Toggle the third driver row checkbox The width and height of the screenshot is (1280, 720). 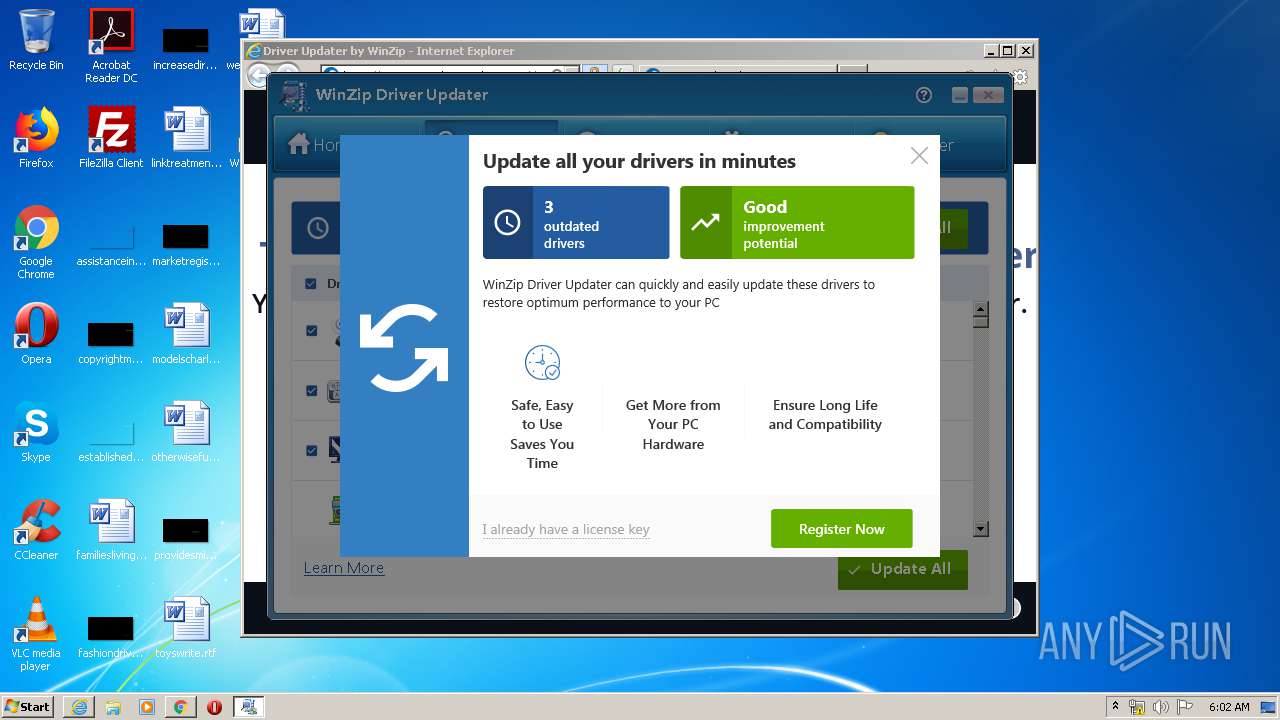[311, 450]
